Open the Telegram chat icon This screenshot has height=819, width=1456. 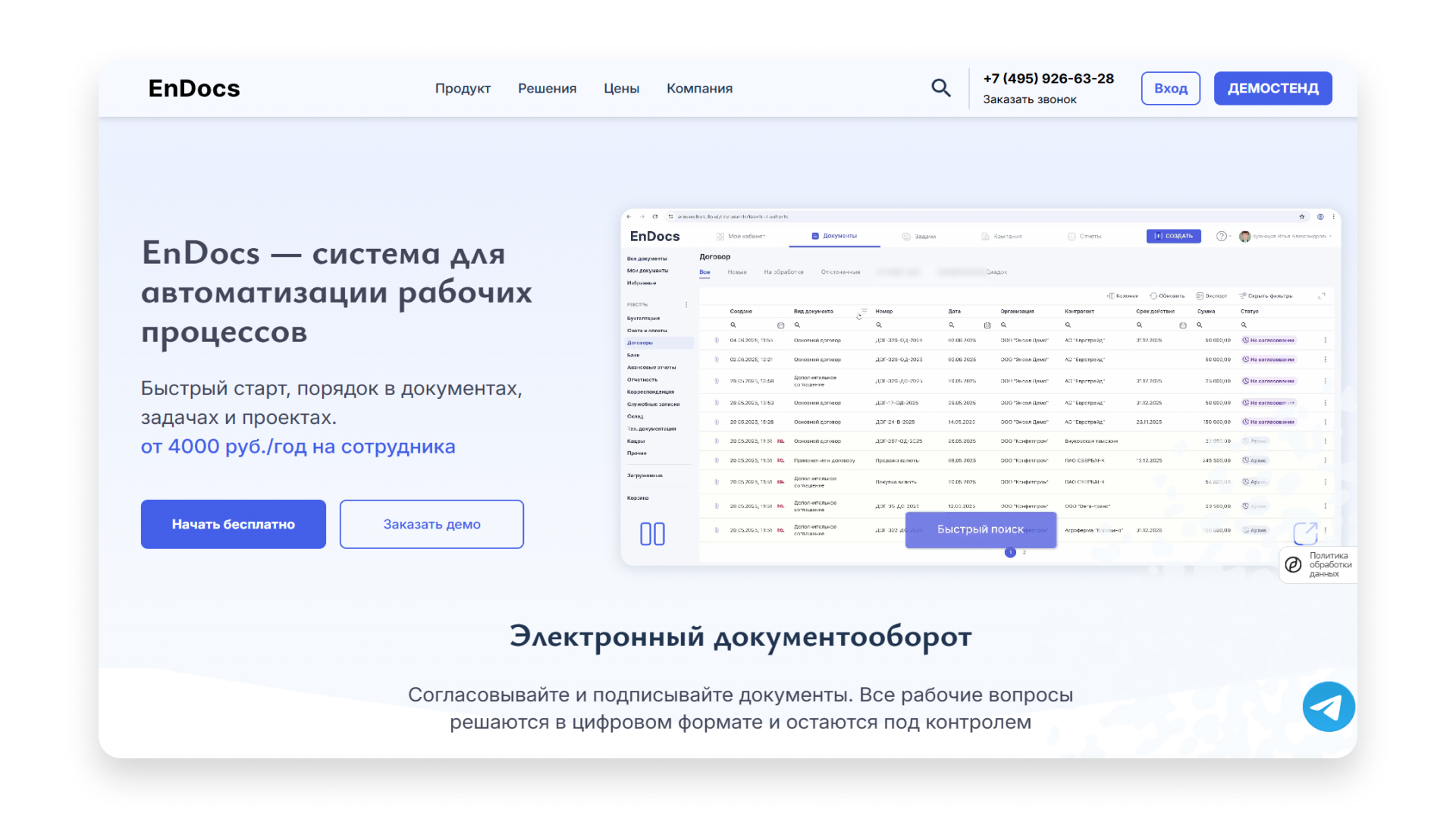[1329, 706]
